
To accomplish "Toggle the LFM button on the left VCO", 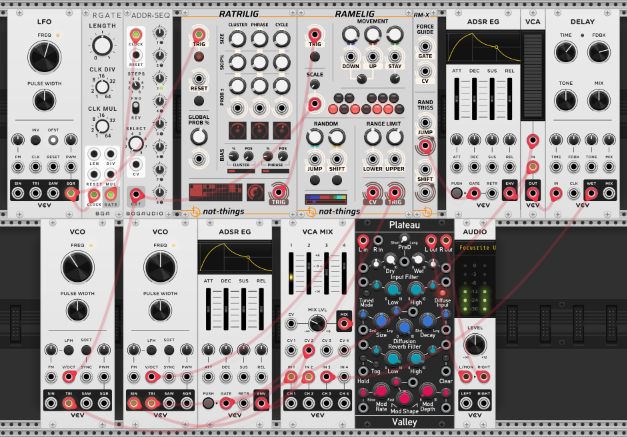I will (69, 350).
